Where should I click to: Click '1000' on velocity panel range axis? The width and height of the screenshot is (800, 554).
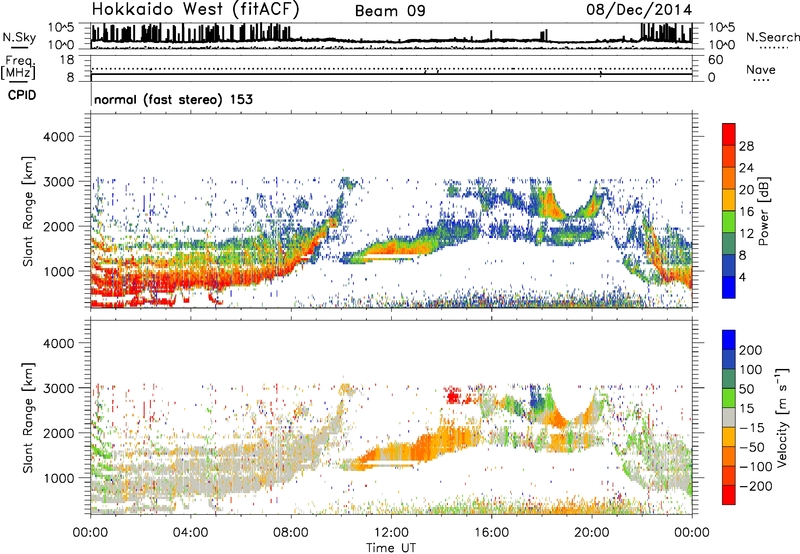point(59,478)
